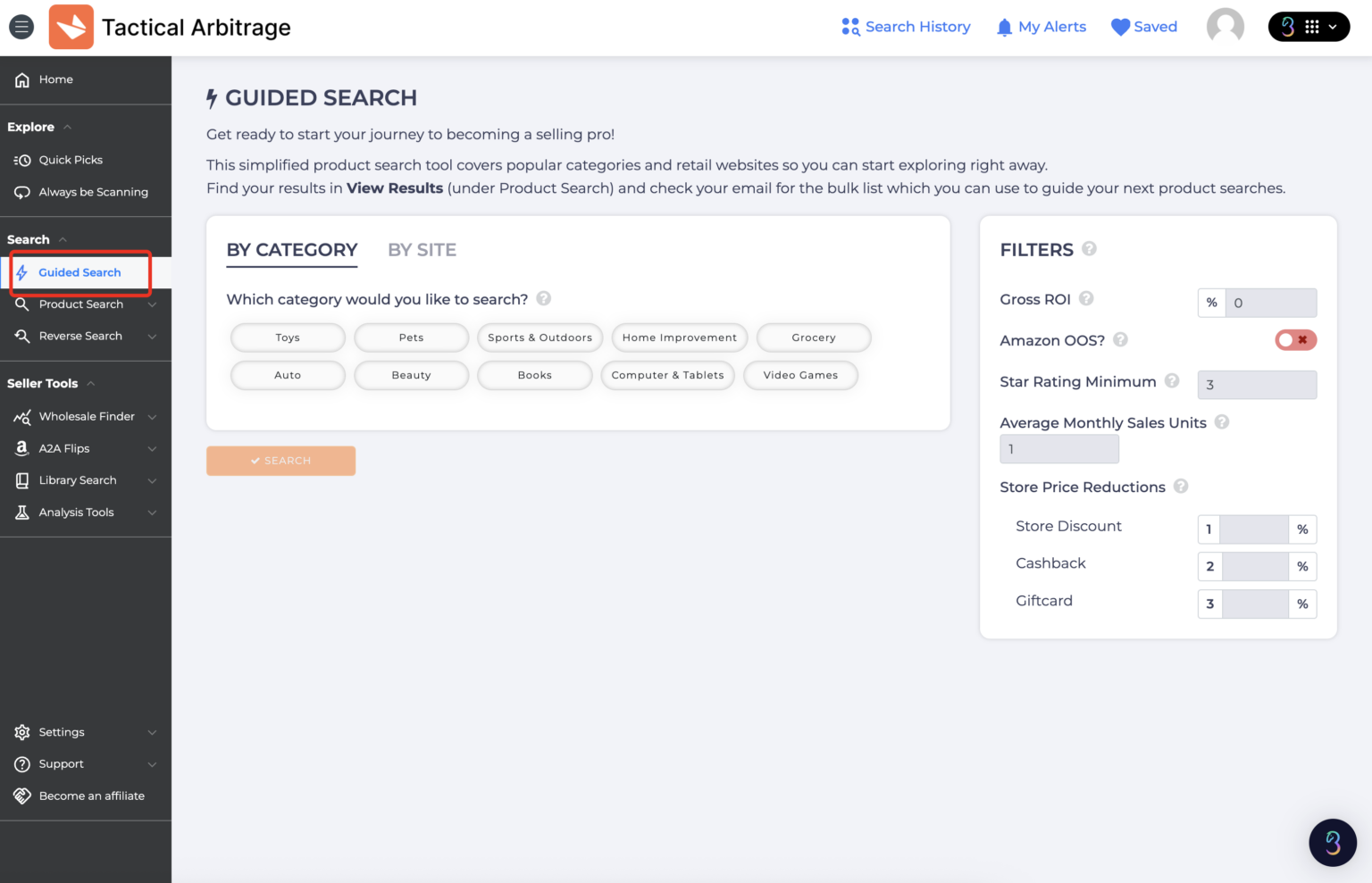Open Wholesale Finder from Seller Tools
1372x883 pixels.
tap(86, 416)
